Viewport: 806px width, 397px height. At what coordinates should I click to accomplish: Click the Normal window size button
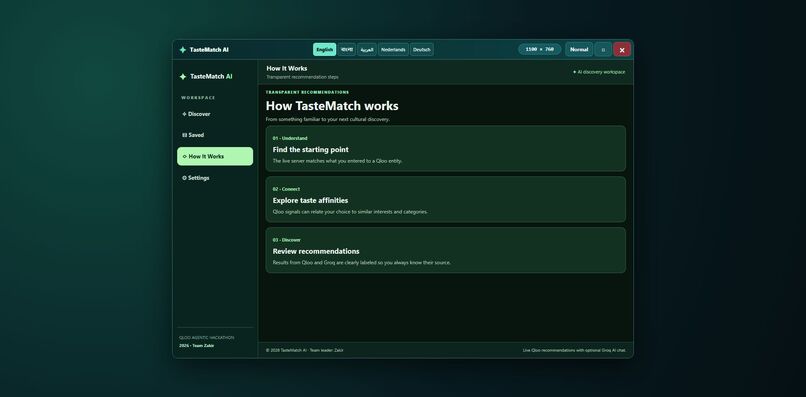tap(579, 50)
